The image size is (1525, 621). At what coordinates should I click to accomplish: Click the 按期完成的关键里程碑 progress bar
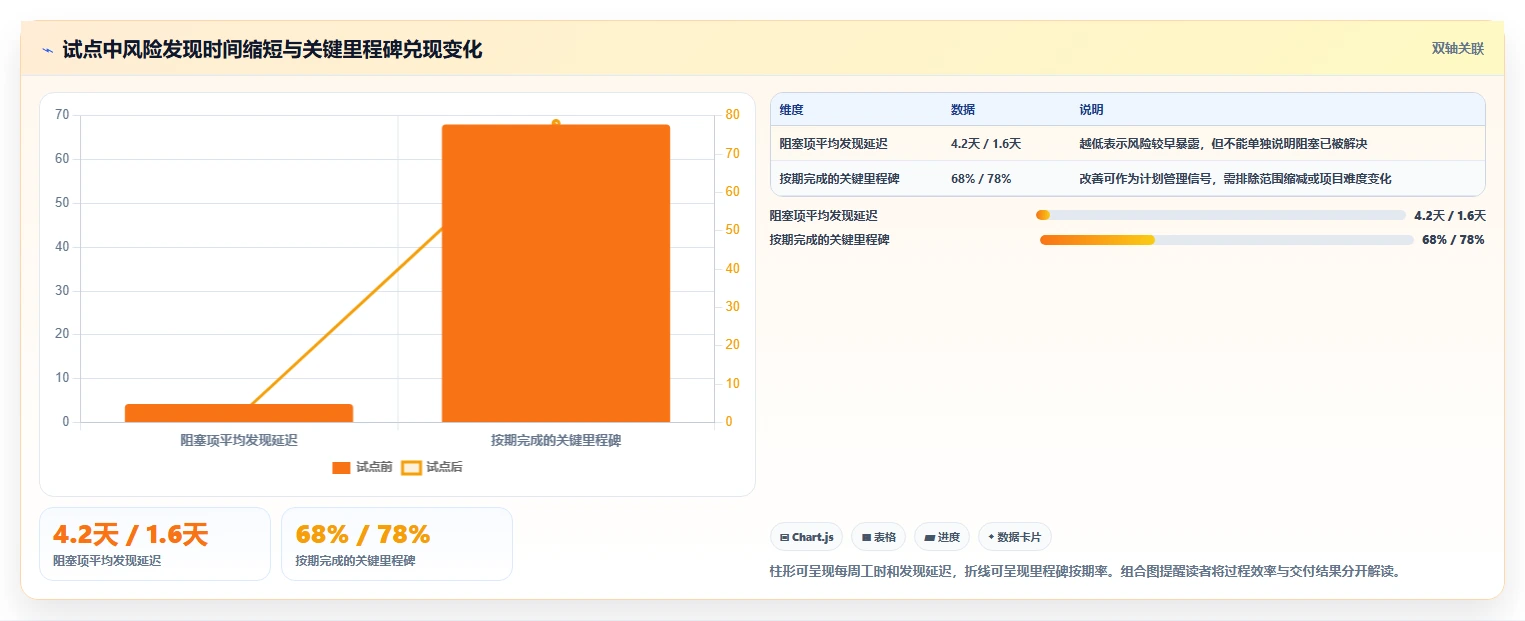[1226, 240]
